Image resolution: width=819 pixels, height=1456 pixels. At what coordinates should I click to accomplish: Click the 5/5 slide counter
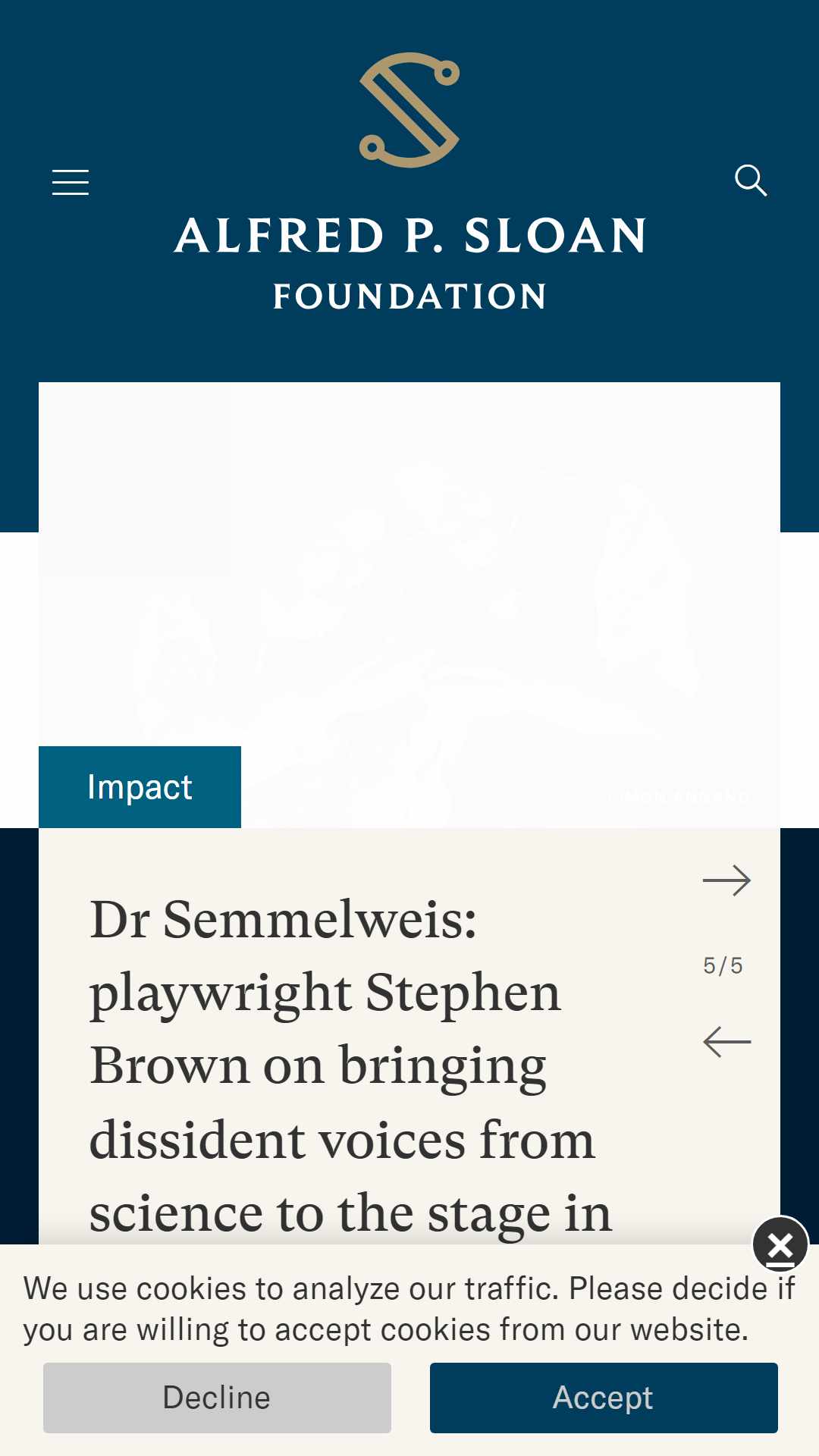(723, 965)
